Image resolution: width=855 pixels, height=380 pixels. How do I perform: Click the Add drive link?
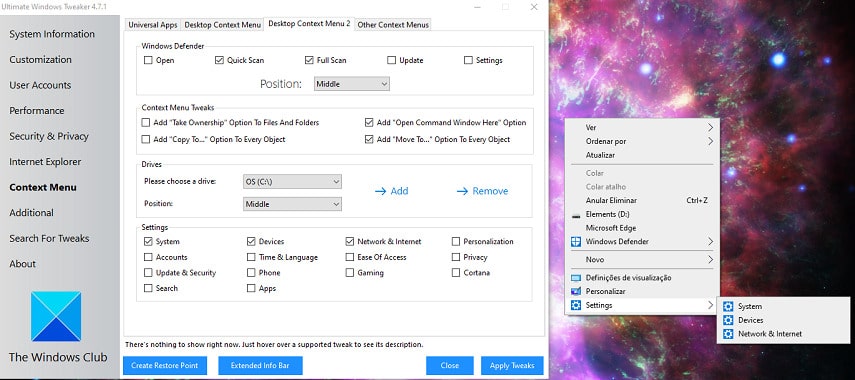click(x=392, y=191)
